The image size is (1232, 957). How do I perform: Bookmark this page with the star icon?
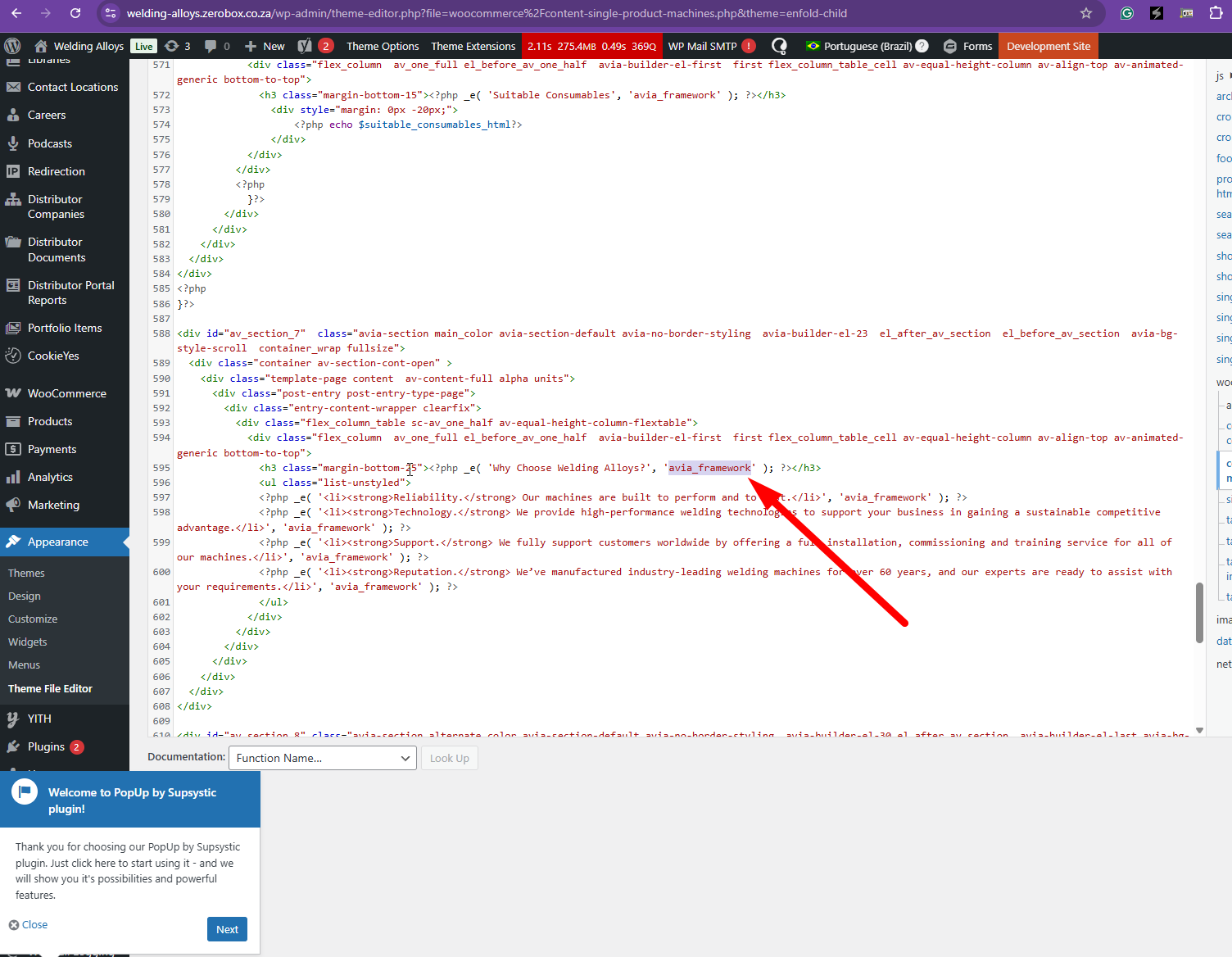click(1085, 13)
